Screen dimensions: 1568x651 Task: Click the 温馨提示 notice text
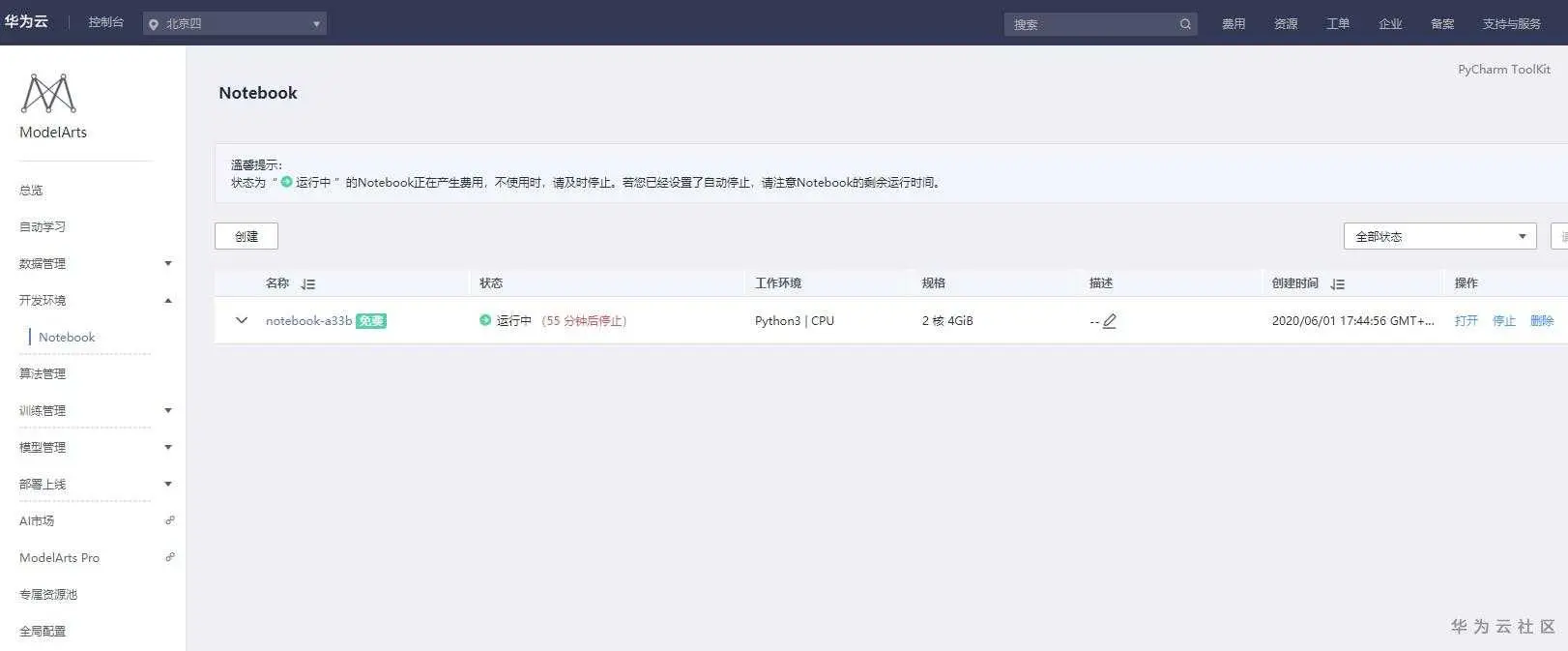point(256,164)
